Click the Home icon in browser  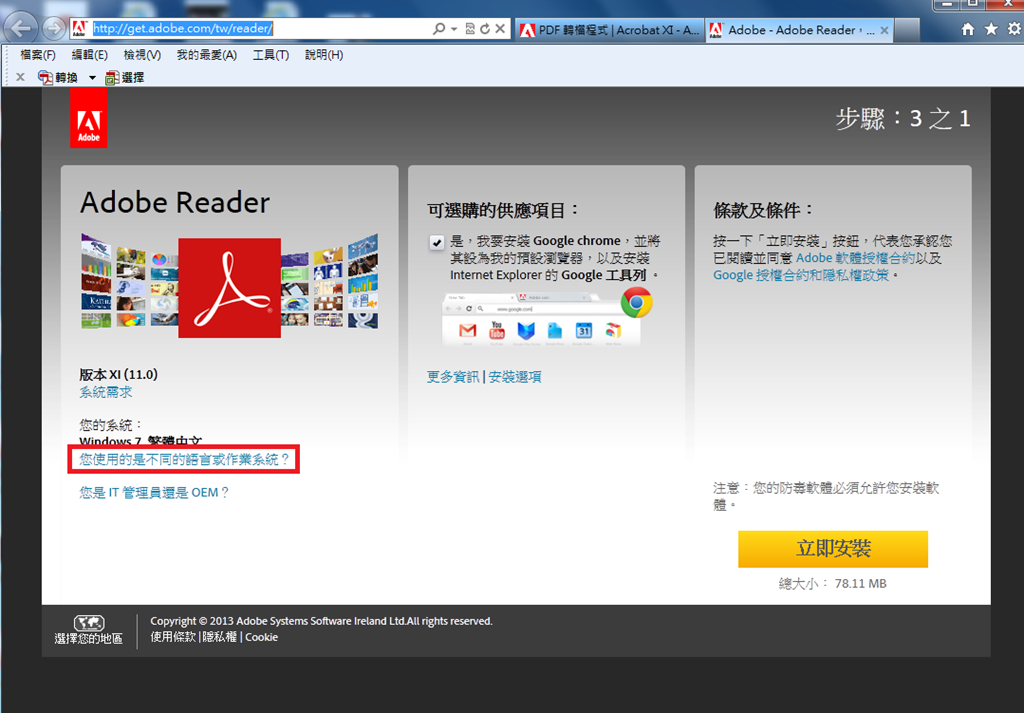click(968, 29)
